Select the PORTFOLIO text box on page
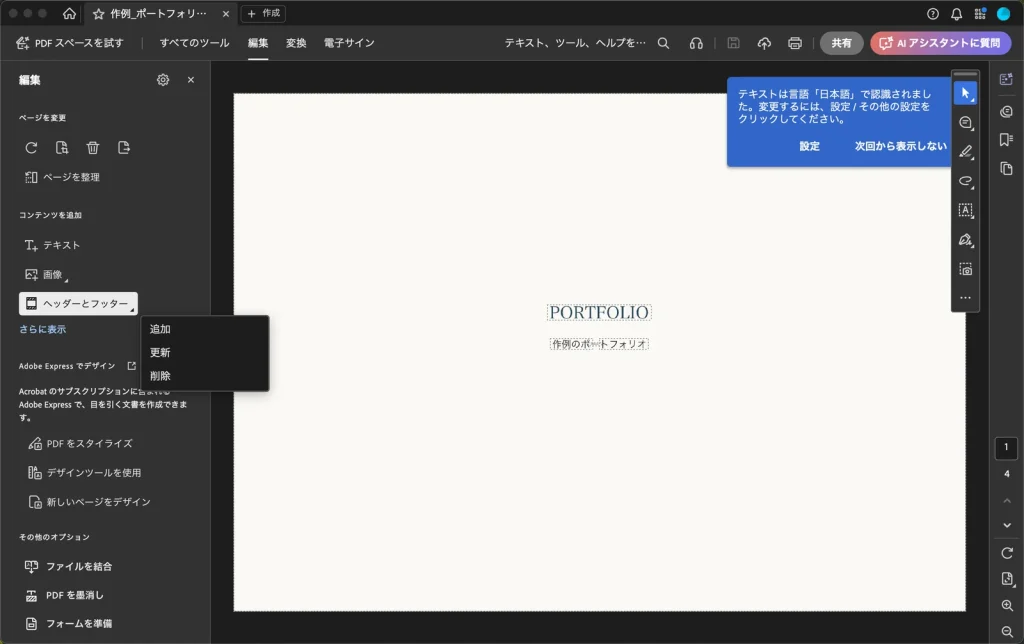The width and height of the screenshot is (1024, 644). [x=599, y=313]
